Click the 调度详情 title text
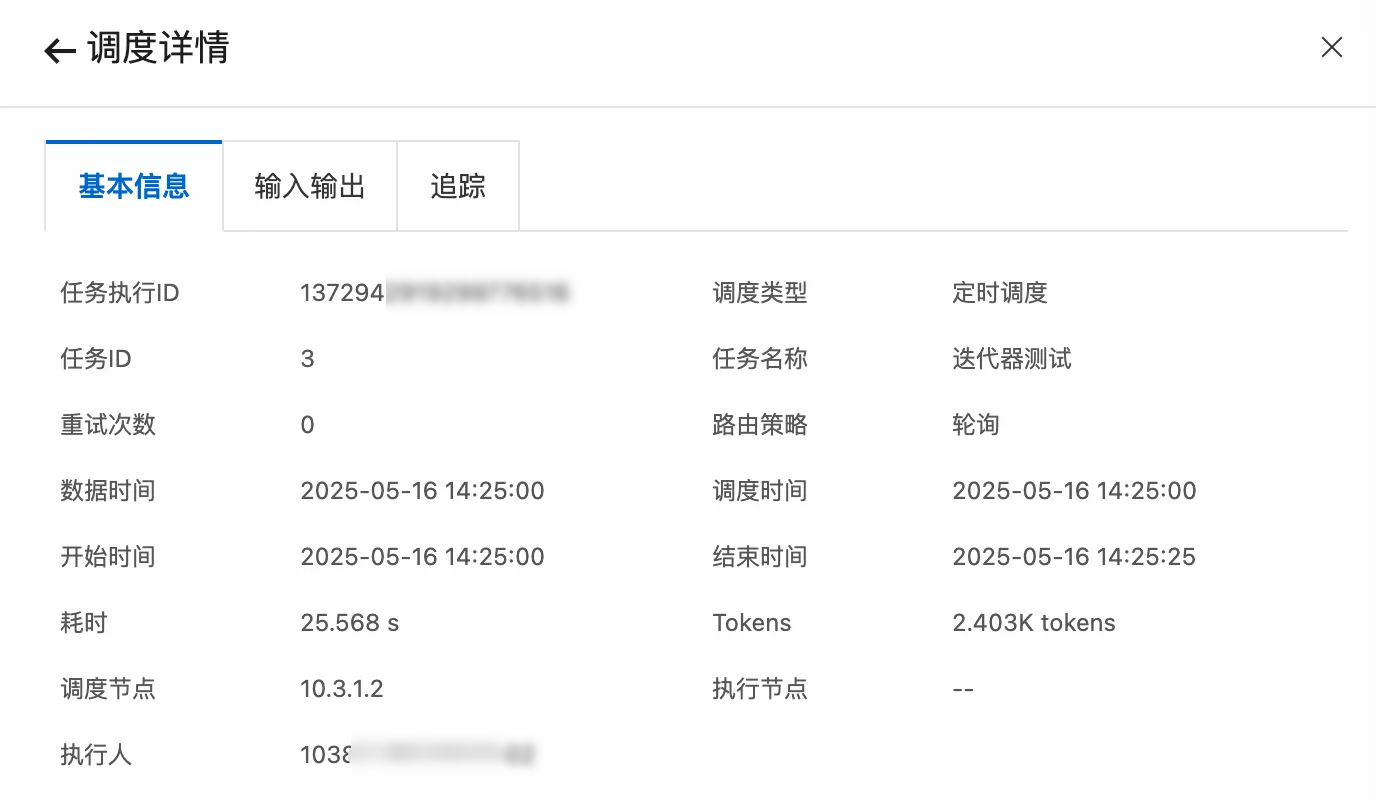Viewport: 1376px width, 800px height. (159, 48)
